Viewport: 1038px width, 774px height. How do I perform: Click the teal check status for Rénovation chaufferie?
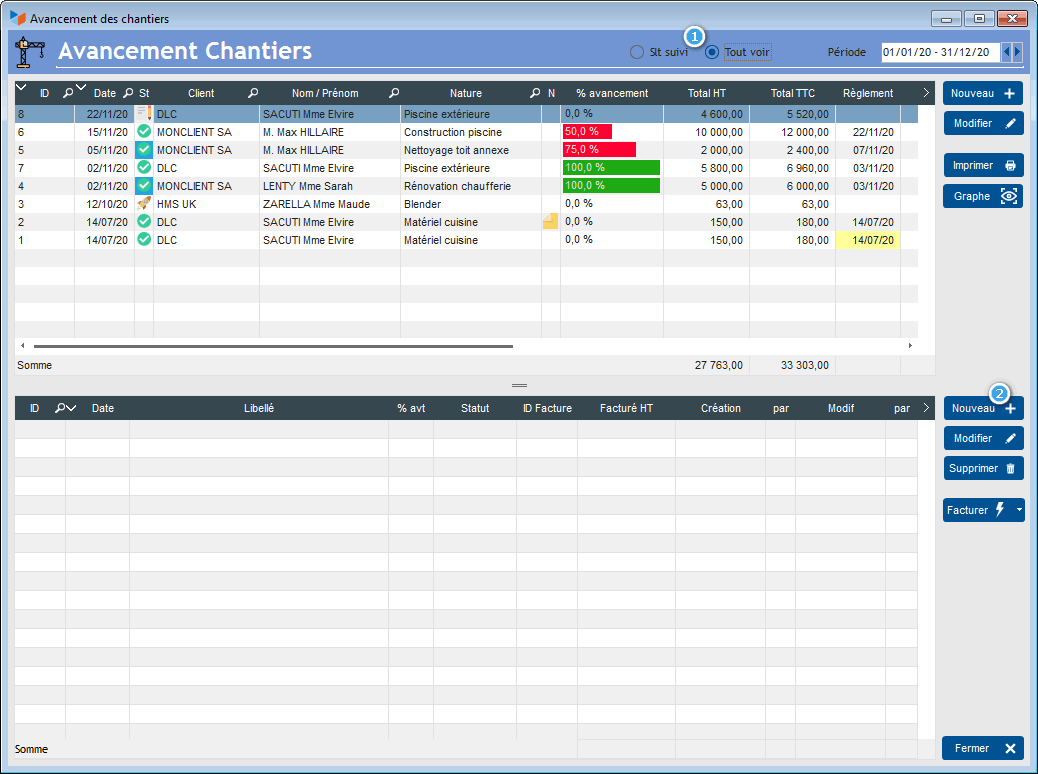144,186
